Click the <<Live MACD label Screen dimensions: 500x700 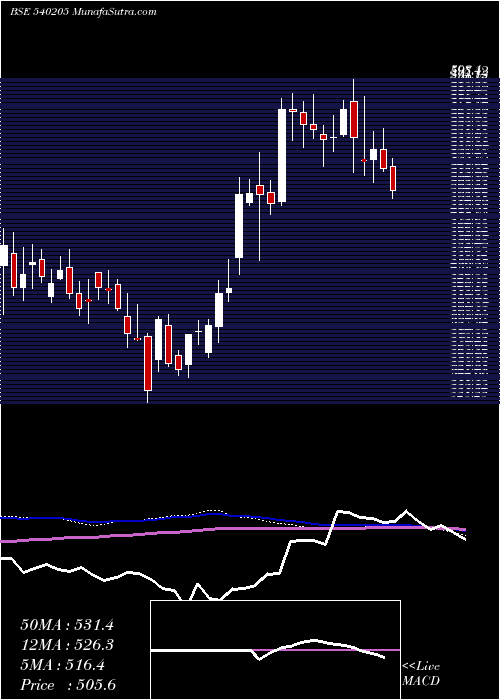pos(421,674)
